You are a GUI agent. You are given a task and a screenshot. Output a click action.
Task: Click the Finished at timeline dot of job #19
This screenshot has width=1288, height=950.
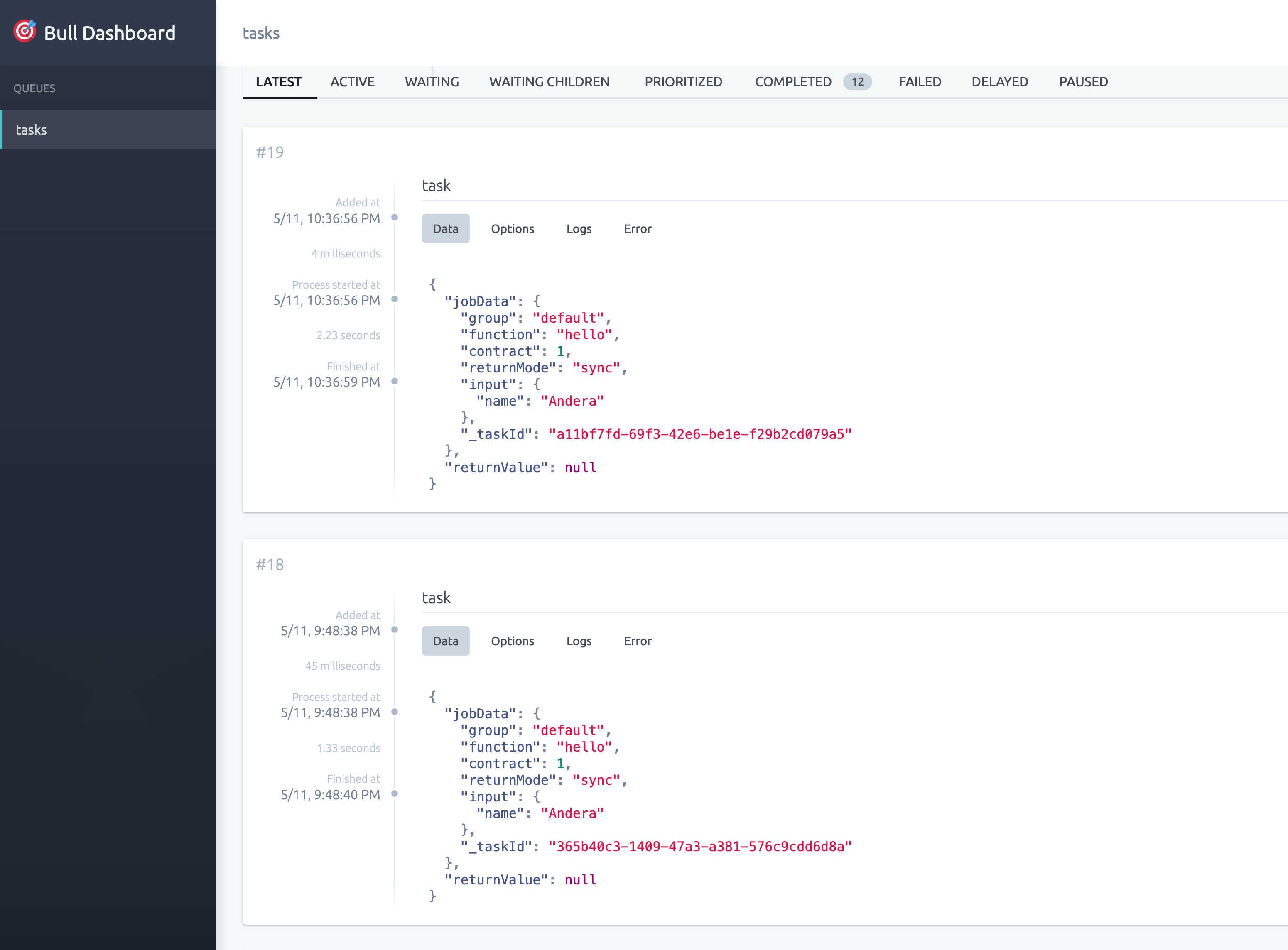pos(395,381)
